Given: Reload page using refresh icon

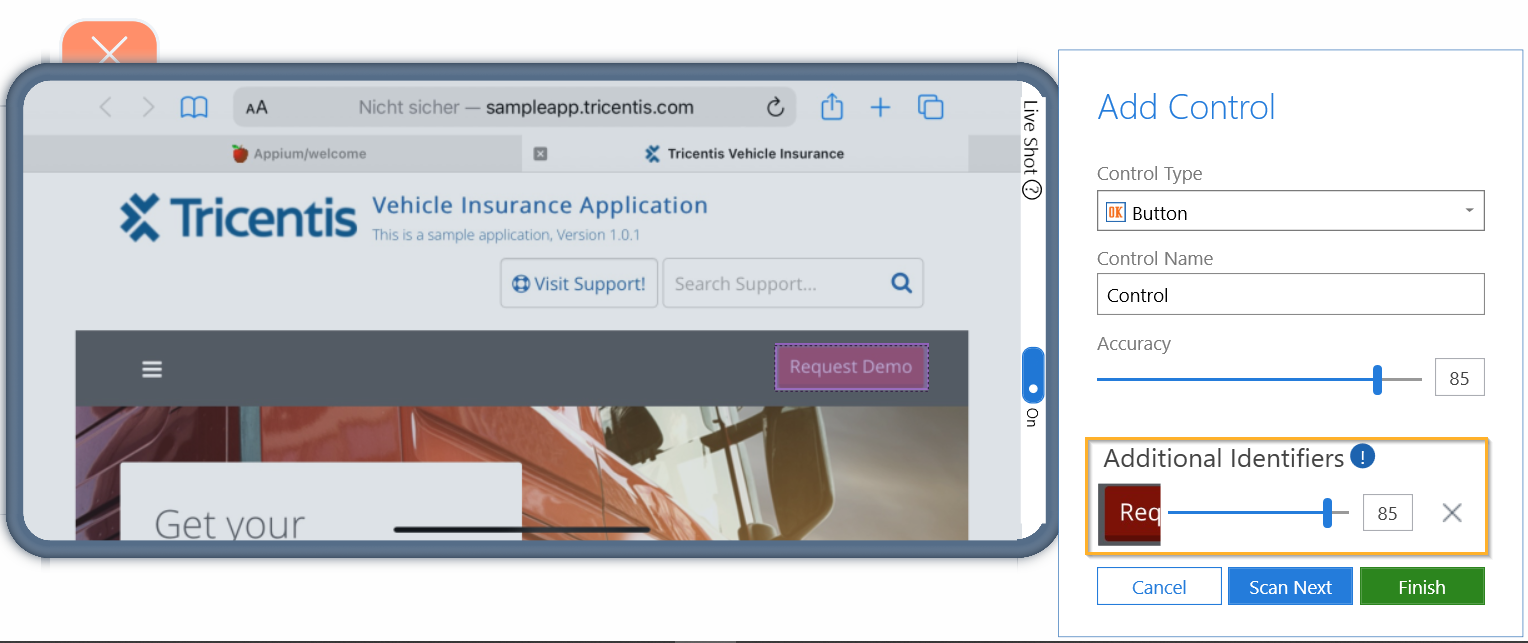Looking at the screenshot, I should [x=775, y=107].
